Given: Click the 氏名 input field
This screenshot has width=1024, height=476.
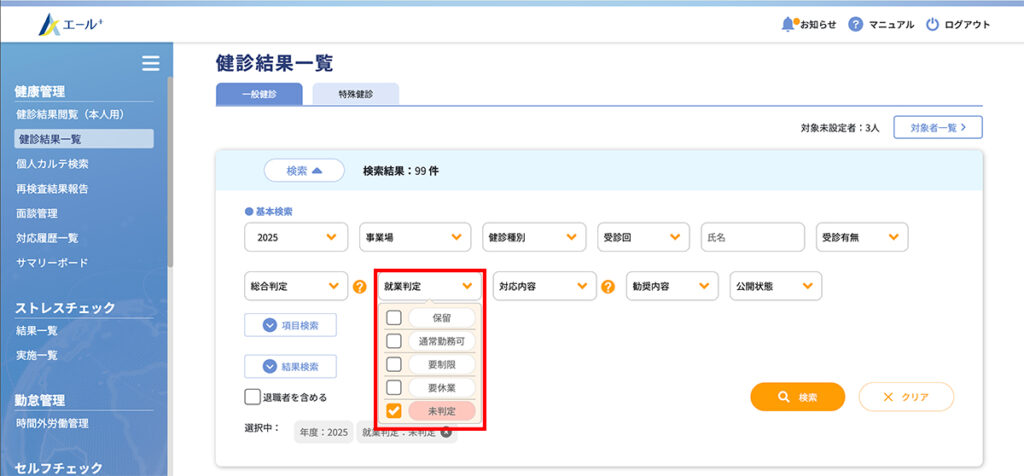Looking at the screenshot, I should [752, 237].
